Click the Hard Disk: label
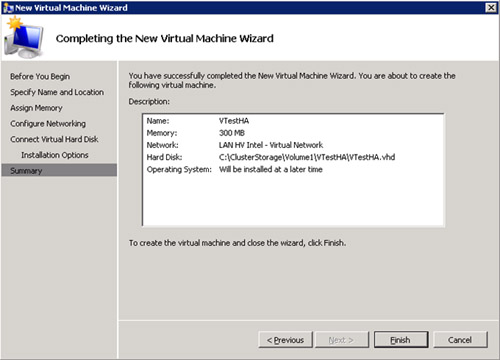Image resolution: width=500 pixels, height=360 pixels. coord(164,157)
